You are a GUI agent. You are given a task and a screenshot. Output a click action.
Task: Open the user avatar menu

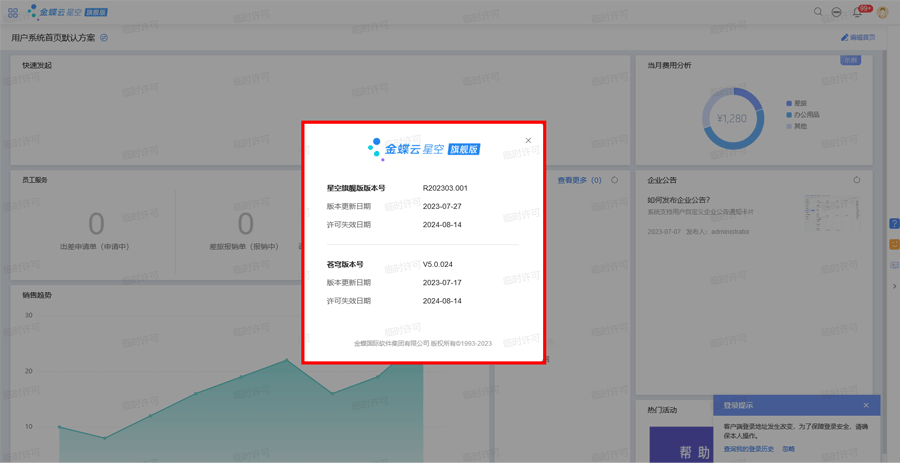(x=883, y=12)
